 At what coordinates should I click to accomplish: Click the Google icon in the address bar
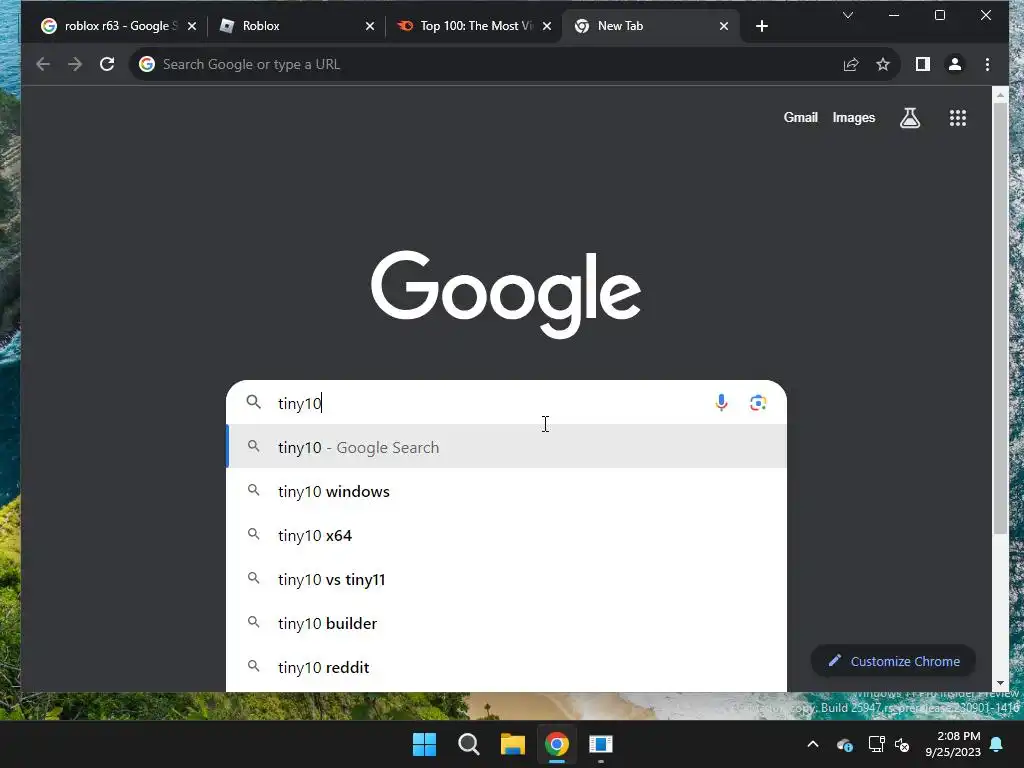(147, 64)
